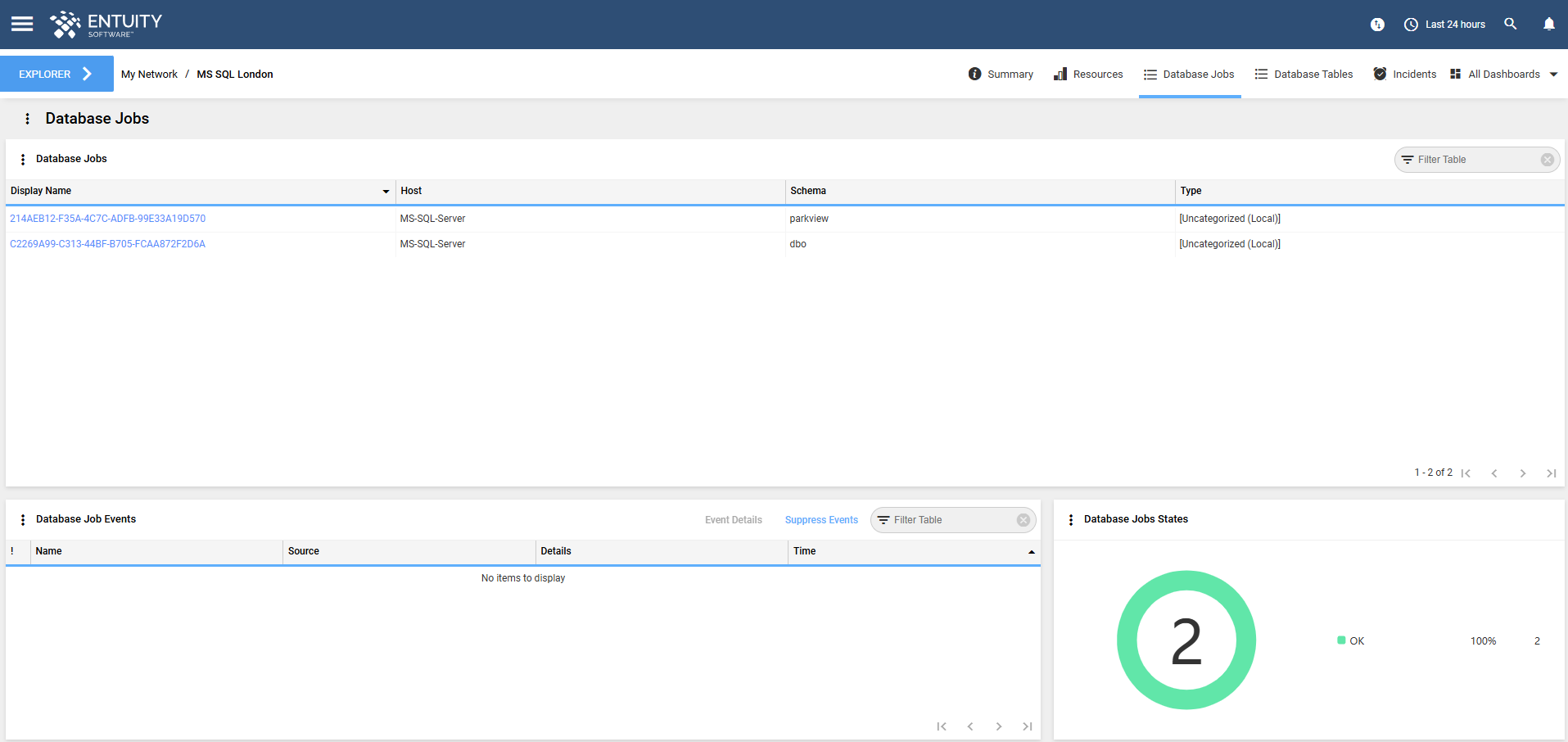Open the All Dashboards dropdown

pos(1503,74)
